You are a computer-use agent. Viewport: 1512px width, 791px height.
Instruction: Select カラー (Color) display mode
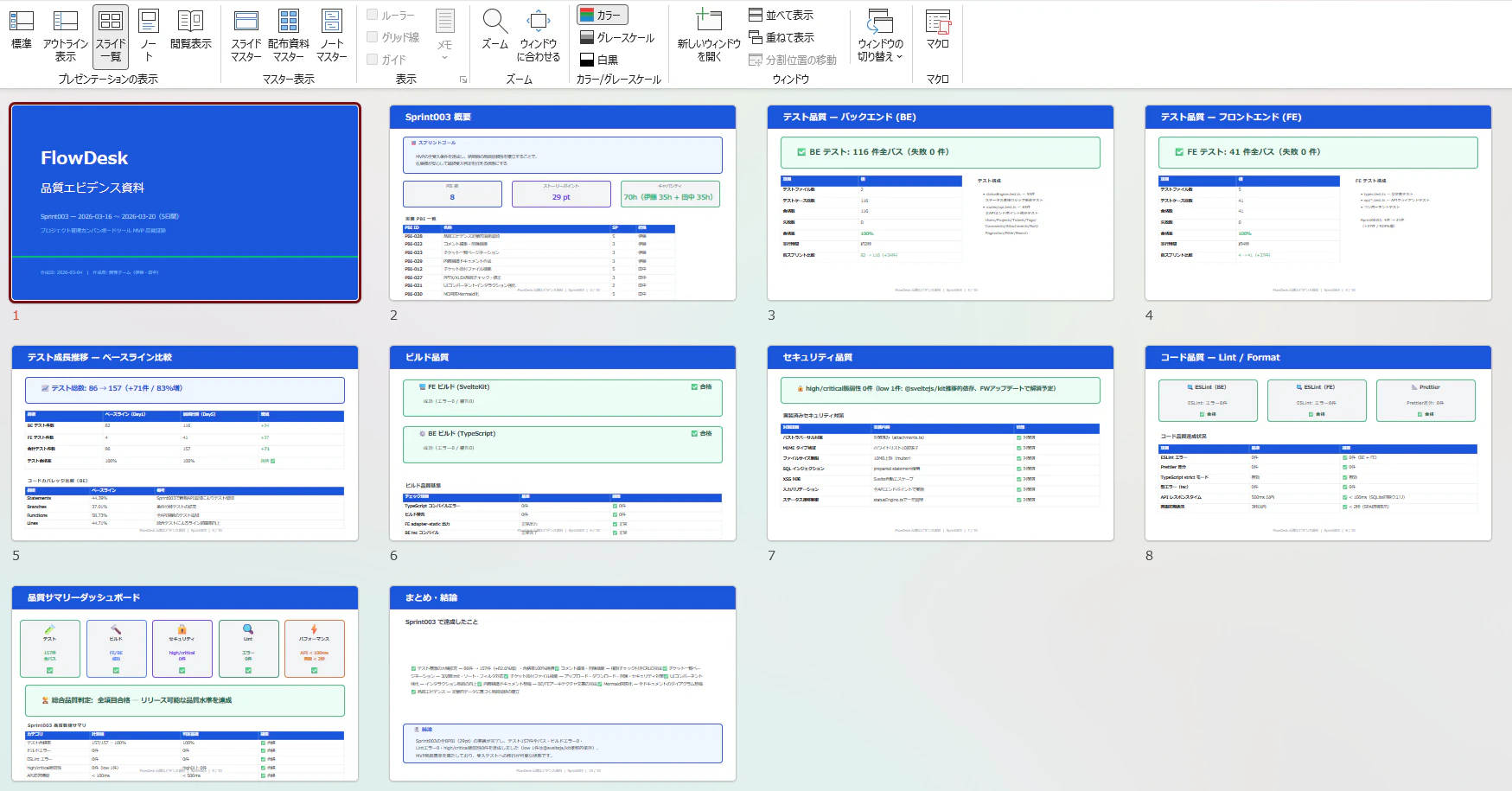[x=603, y=15]
